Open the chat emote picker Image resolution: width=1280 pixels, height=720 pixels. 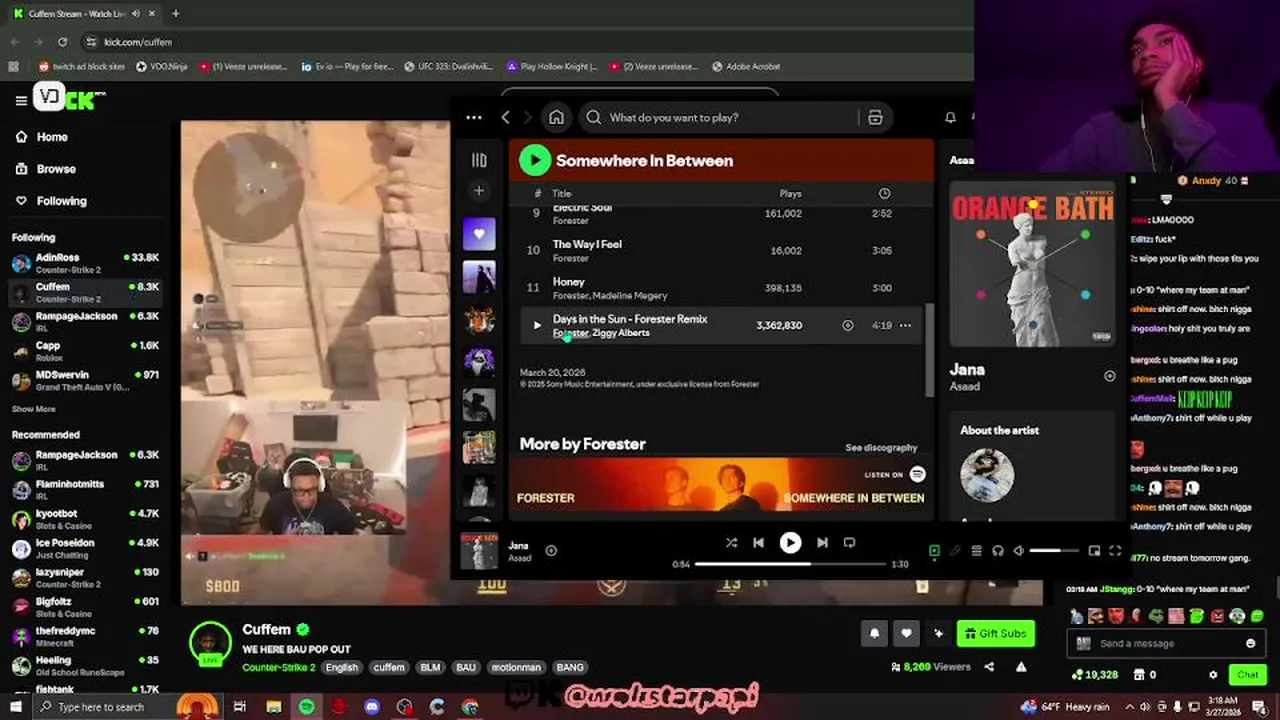coord(1250,644)
